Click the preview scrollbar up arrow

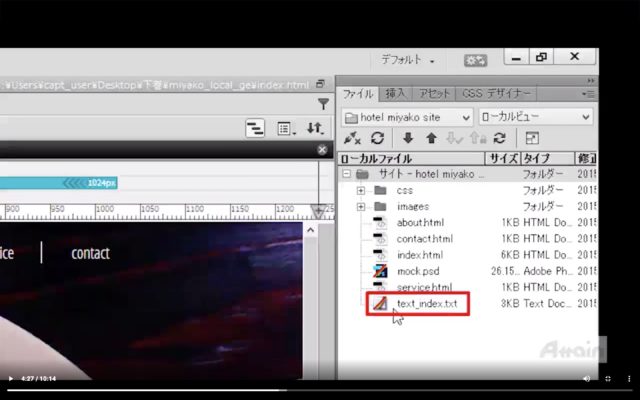click(x=310, y=231)
